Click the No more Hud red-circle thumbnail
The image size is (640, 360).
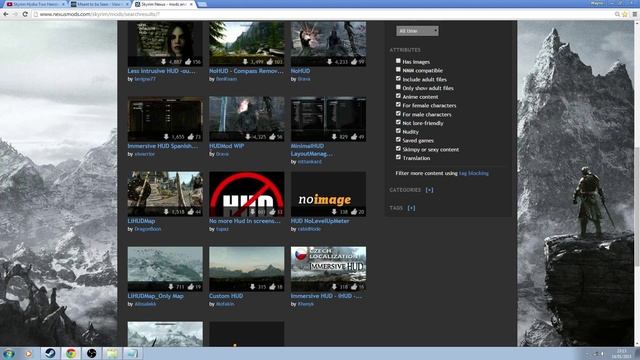247,194
